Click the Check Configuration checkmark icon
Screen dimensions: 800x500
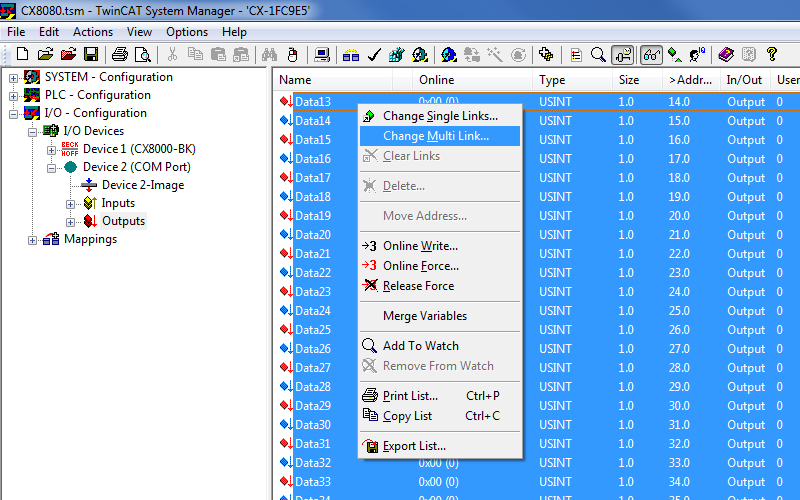point(374,54)
